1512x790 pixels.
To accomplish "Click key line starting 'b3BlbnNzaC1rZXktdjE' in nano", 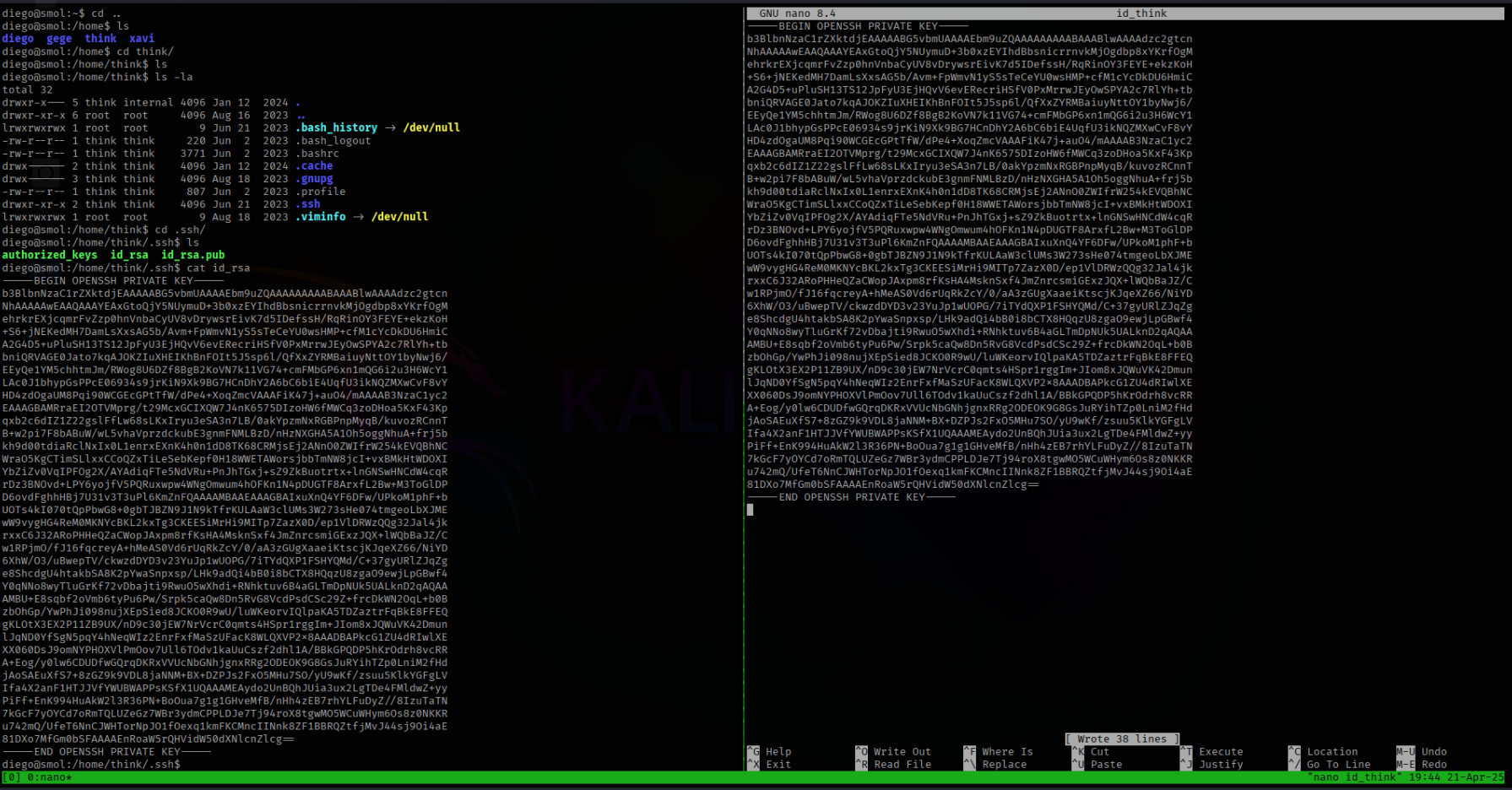I will tap(970, 39).
